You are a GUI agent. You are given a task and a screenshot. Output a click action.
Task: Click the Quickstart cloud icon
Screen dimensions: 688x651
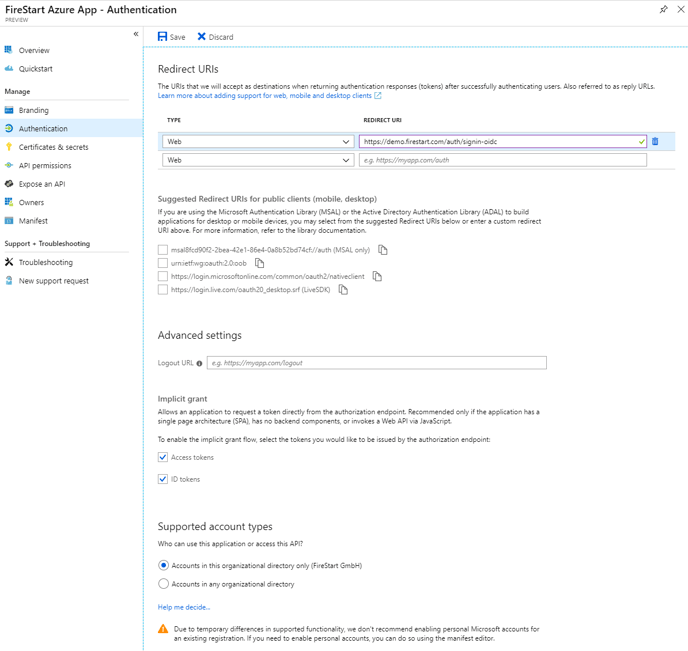9,68
